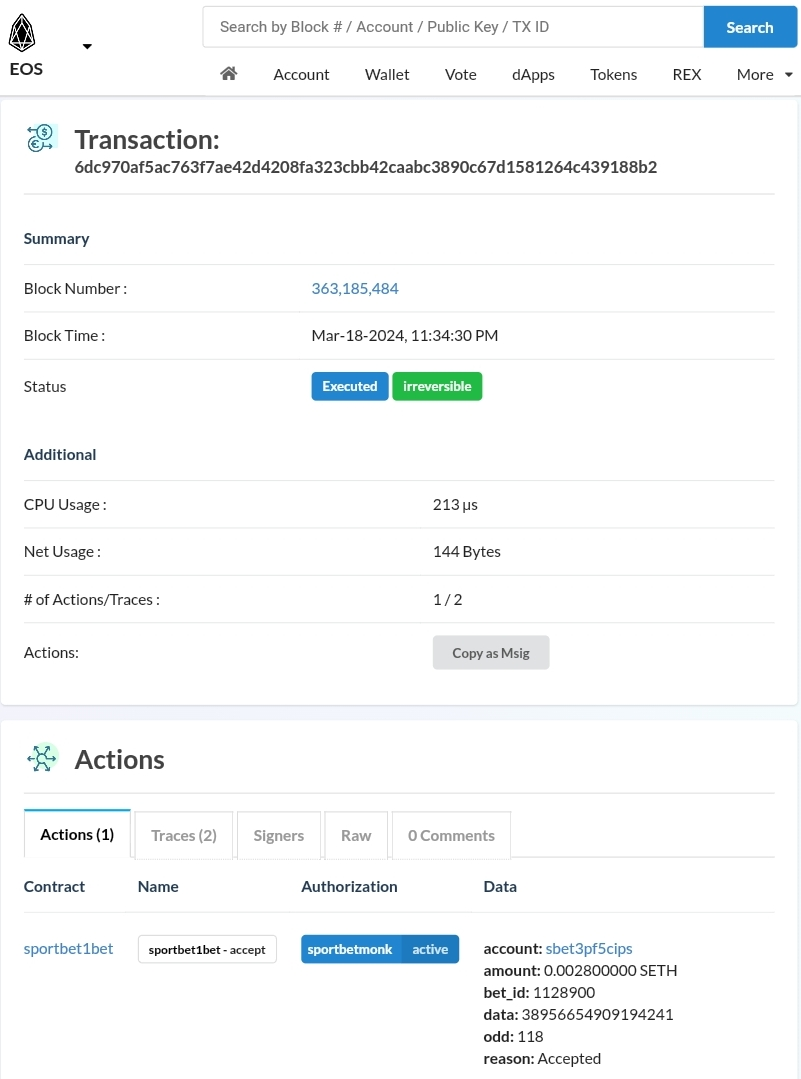This screenshot has width=801, height=1079.
Task: Open the sbet3pf5cips account link
Action: pyautogui.click(x=589, y=948)
